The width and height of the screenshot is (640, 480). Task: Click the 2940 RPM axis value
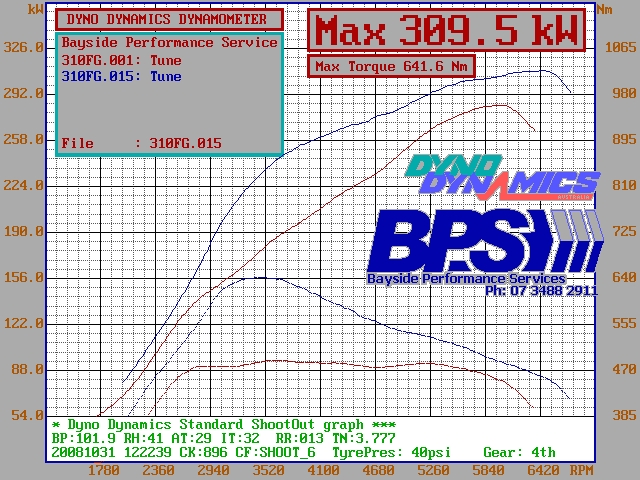coord(213,471)
